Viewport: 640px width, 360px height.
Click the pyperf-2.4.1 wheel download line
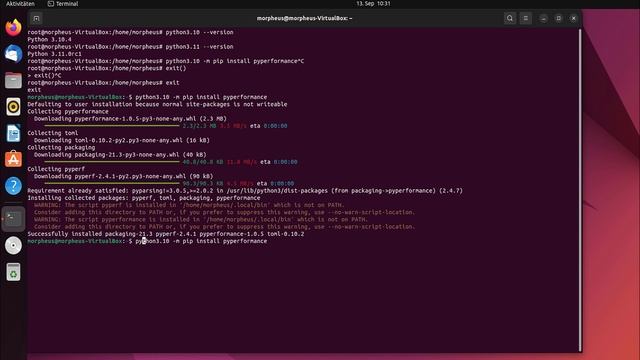pyautogui.click(x=123, y=176)
